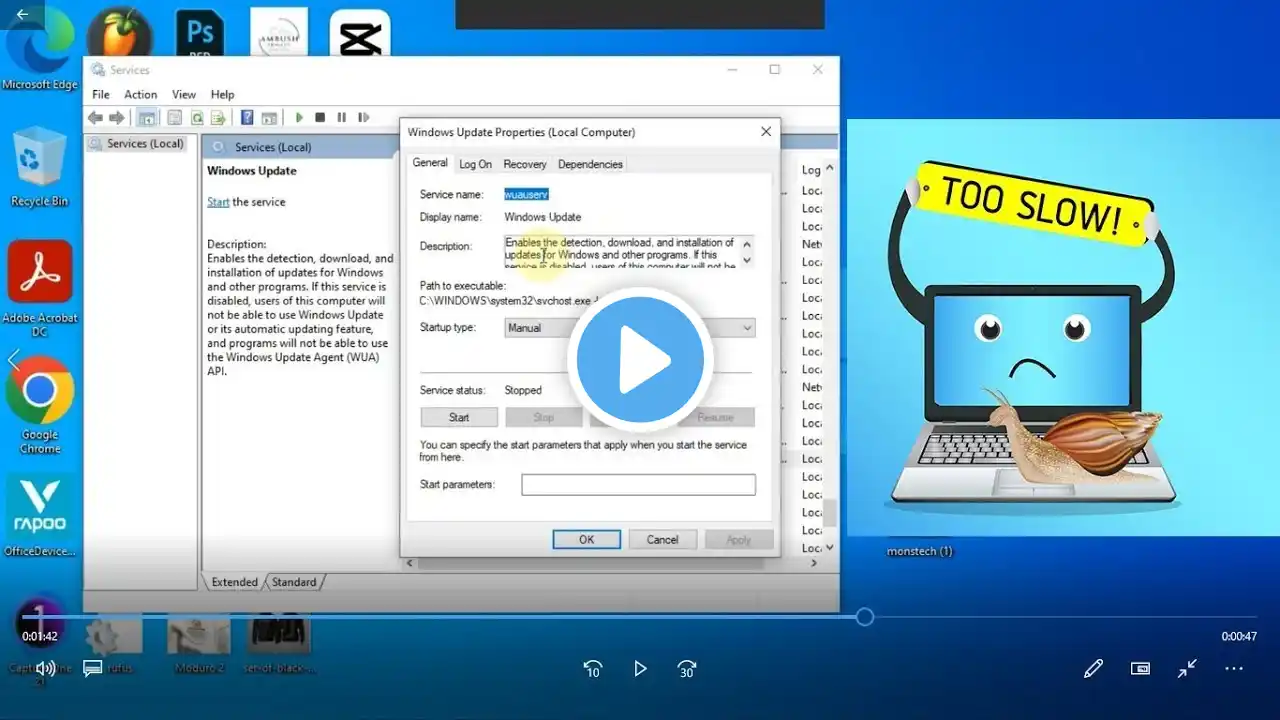Click the Stop button under Service status
The image size is (1280, 720).
[x=544, y=417]
